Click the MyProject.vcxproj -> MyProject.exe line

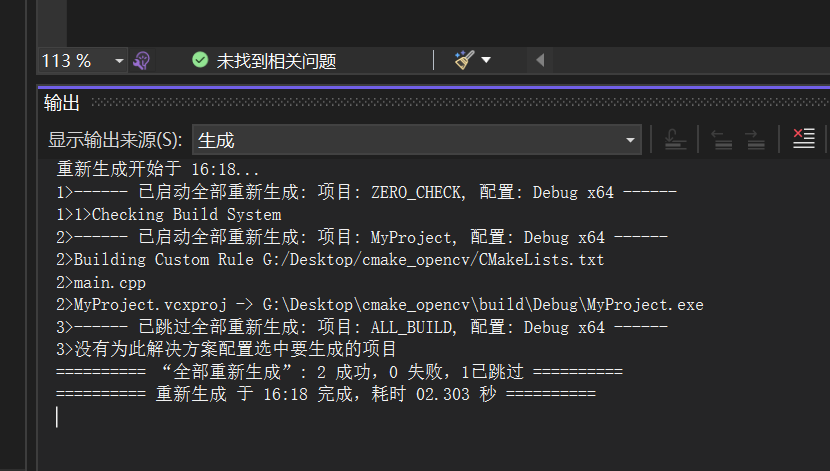point(380,305)
